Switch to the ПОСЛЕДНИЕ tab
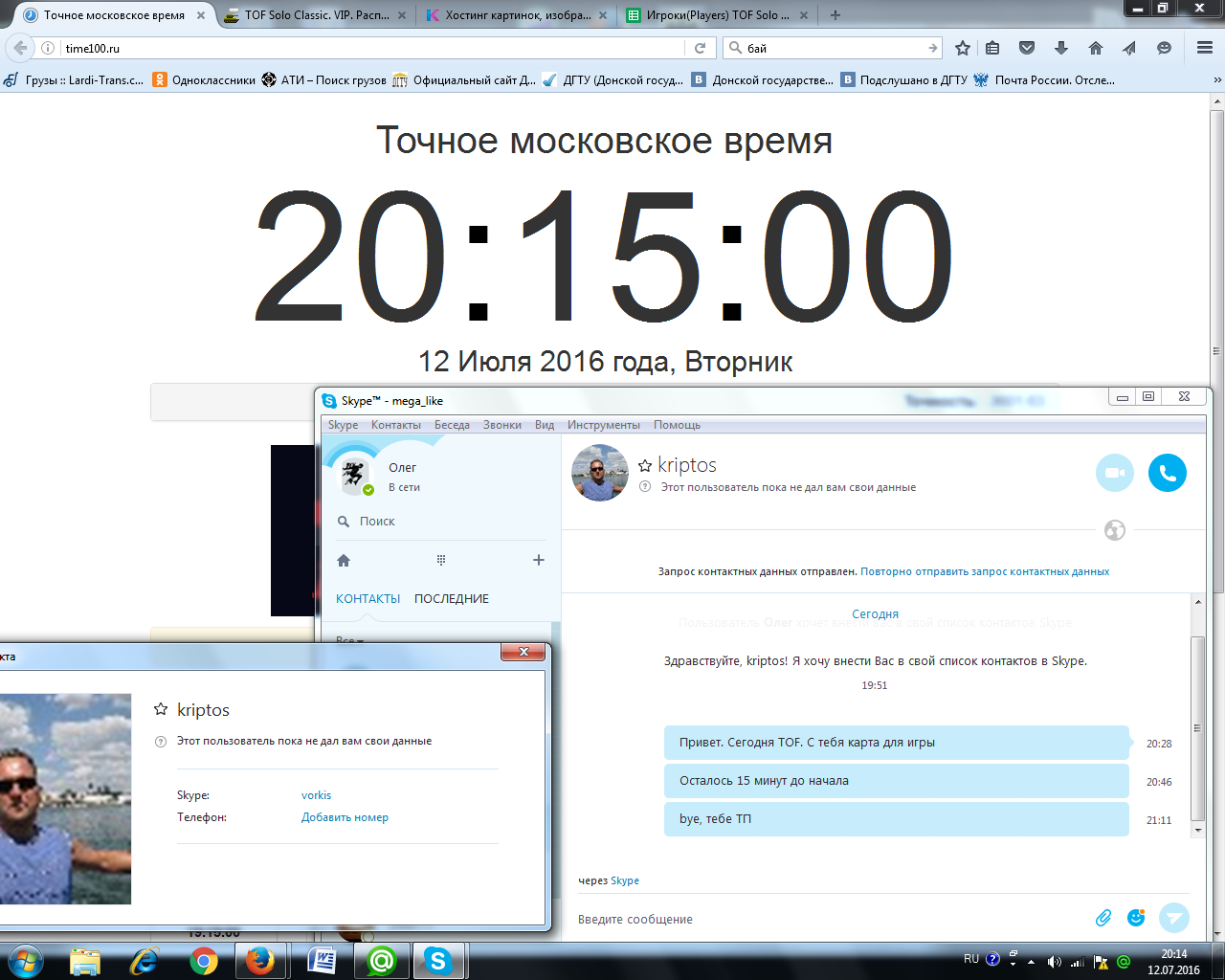Image resolution: width=1225 pixels, height=980 pixels. [452, 599]
